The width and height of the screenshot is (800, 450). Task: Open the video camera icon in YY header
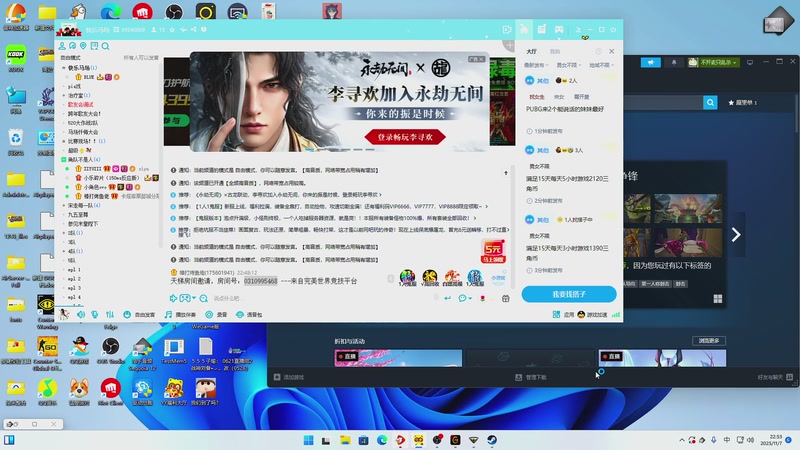coord(507,30)
